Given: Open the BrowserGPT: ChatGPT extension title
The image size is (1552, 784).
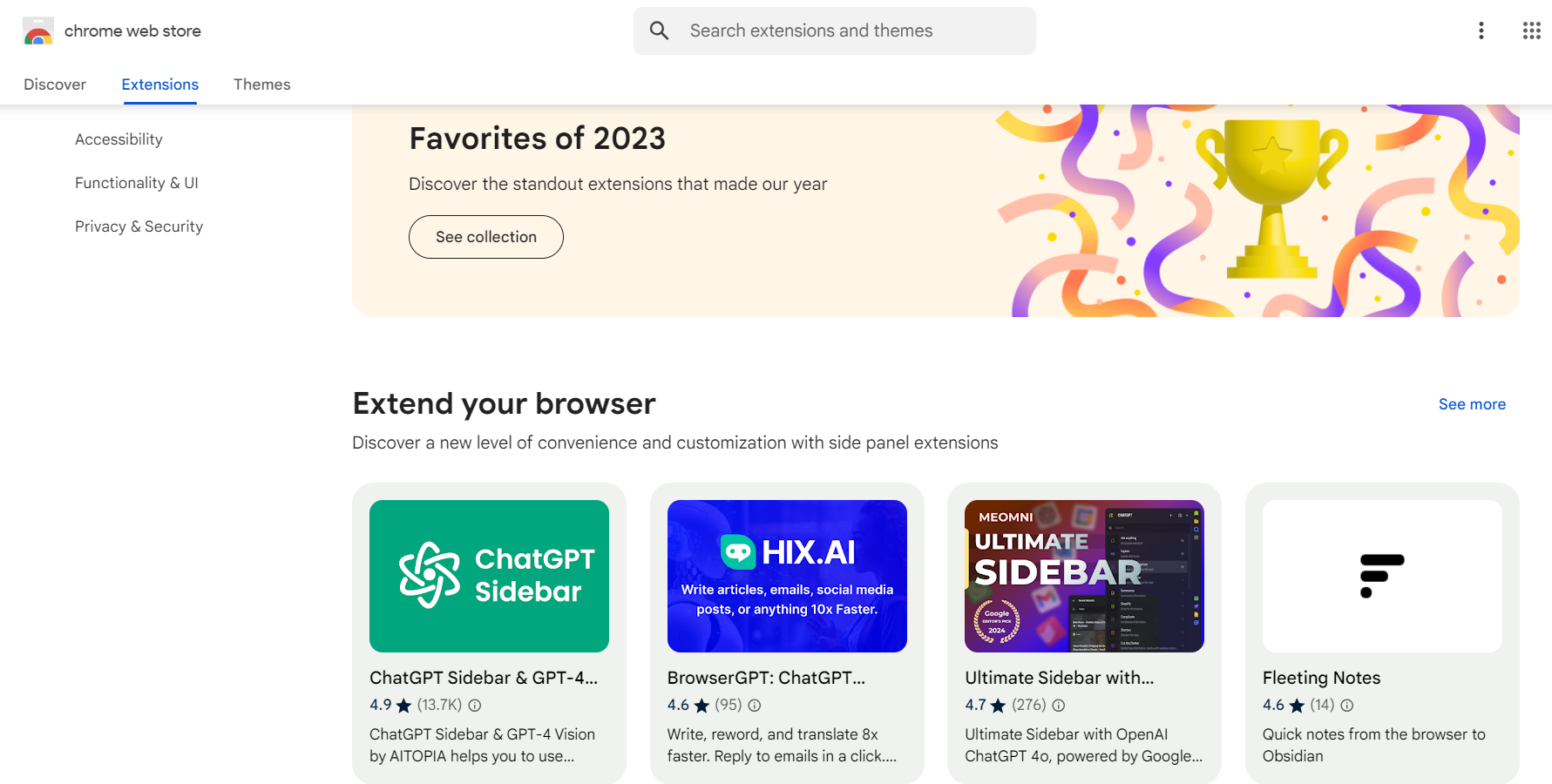Looking at the screenshot, I should click(766, 678).
